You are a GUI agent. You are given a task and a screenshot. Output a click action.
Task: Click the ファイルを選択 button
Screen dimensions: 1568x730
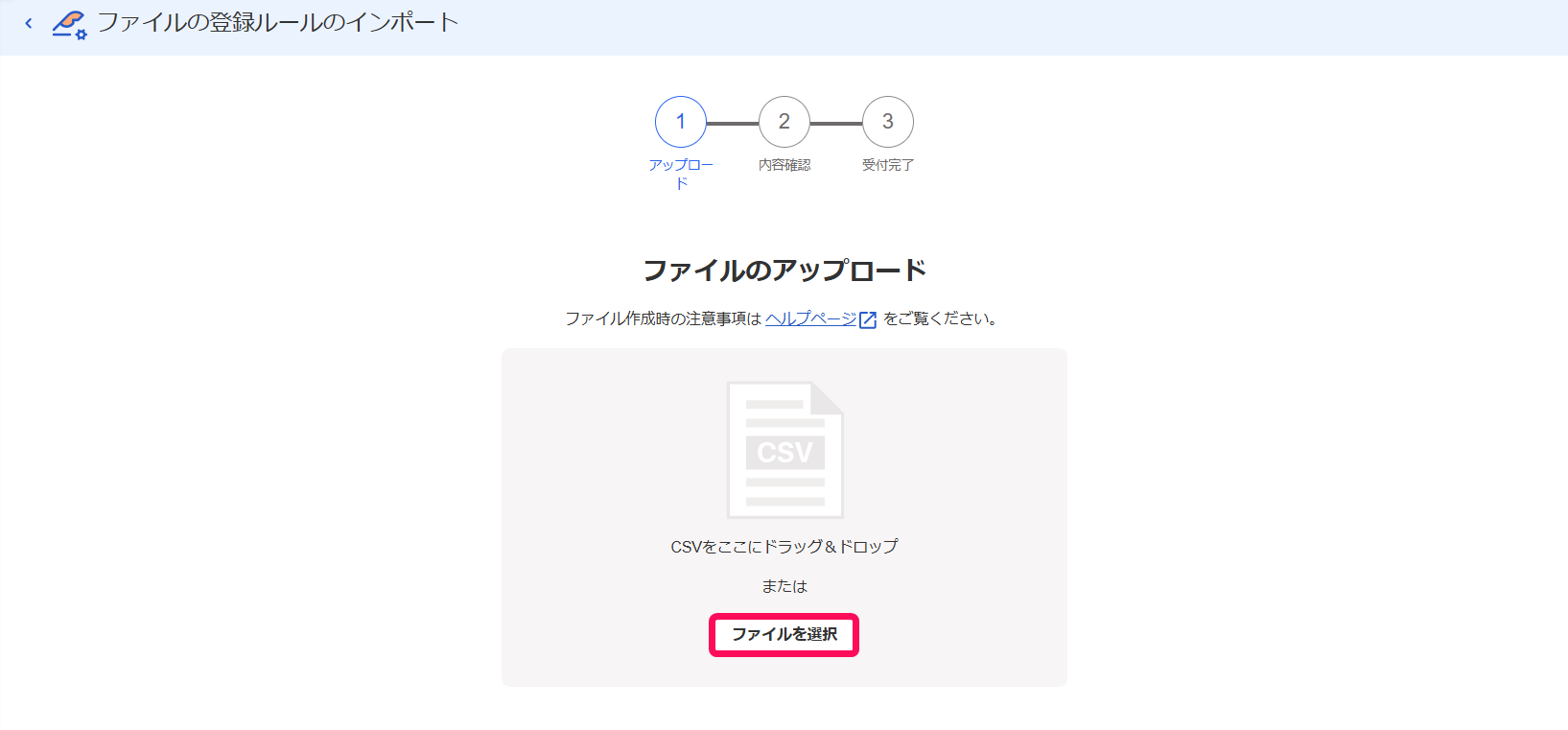pyautogui.click(x=784, y=635)
